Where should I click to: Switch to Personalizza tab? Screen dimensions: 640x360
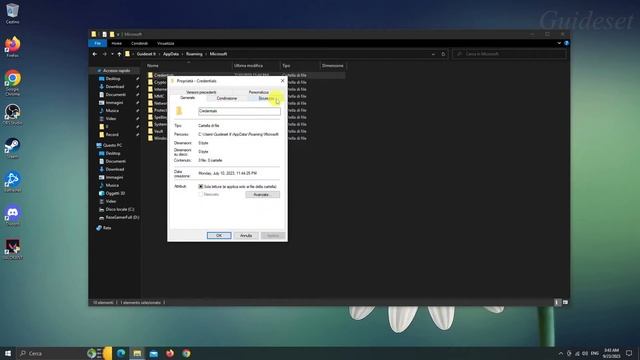click(x=259, y=92)
